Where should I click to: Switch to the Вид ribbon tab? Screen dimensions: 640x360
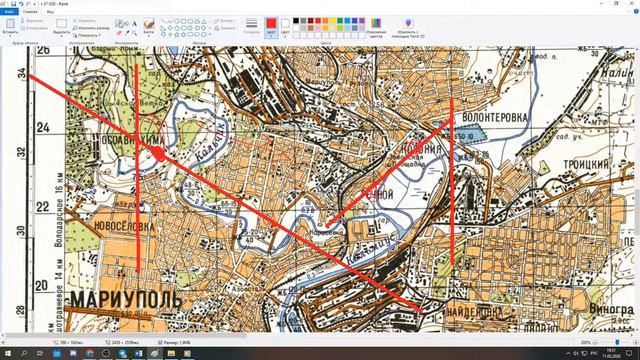50,11
